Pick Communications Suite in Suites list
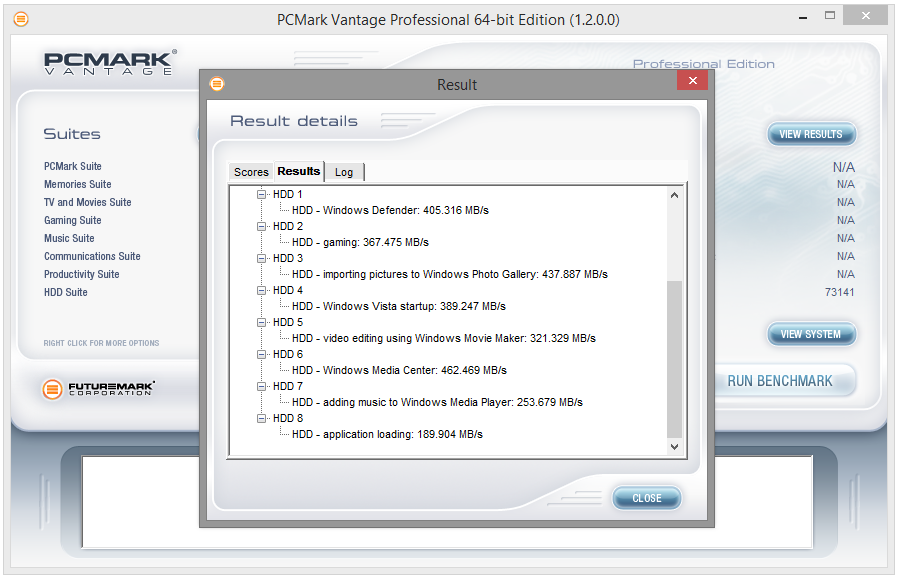 coord(93,256)
